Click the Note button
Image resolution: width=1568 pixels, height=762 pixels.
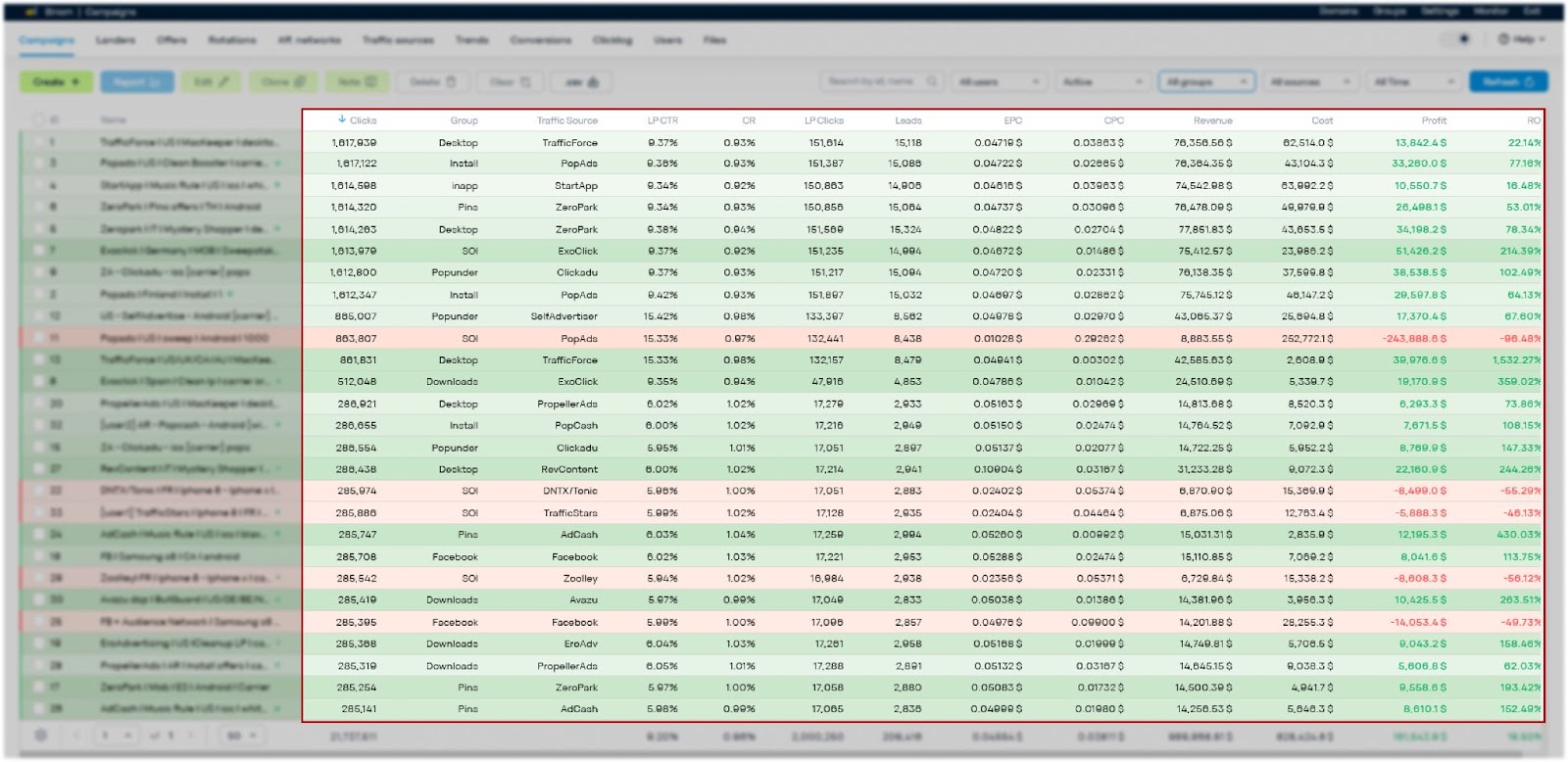point(357,82)
